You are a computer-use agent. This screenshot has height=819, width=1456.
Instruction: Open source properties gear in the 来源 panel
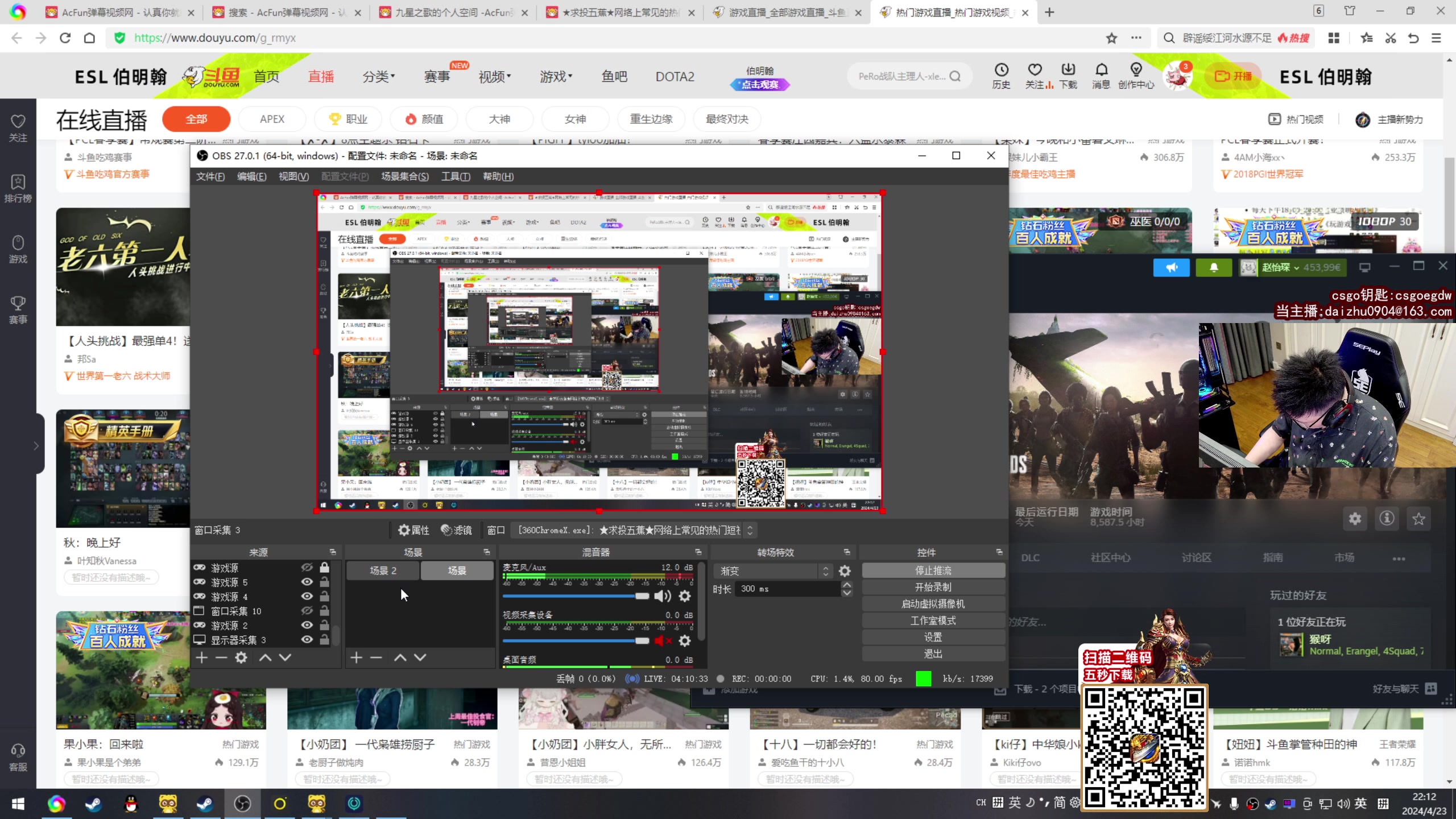[x=241, y=657]
